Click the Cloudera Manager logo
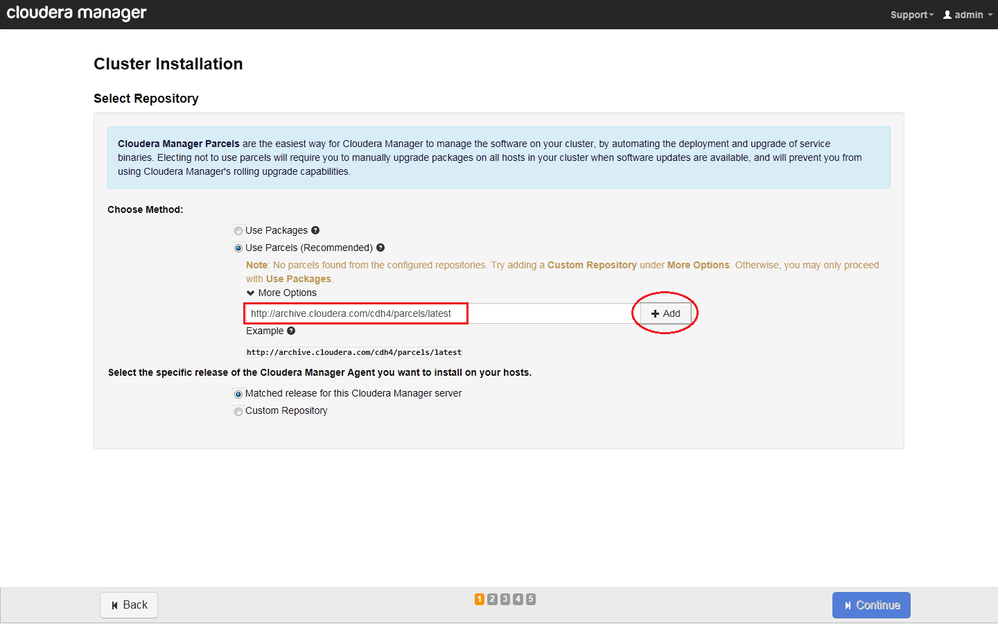The image size is (998, 624). 76,13
